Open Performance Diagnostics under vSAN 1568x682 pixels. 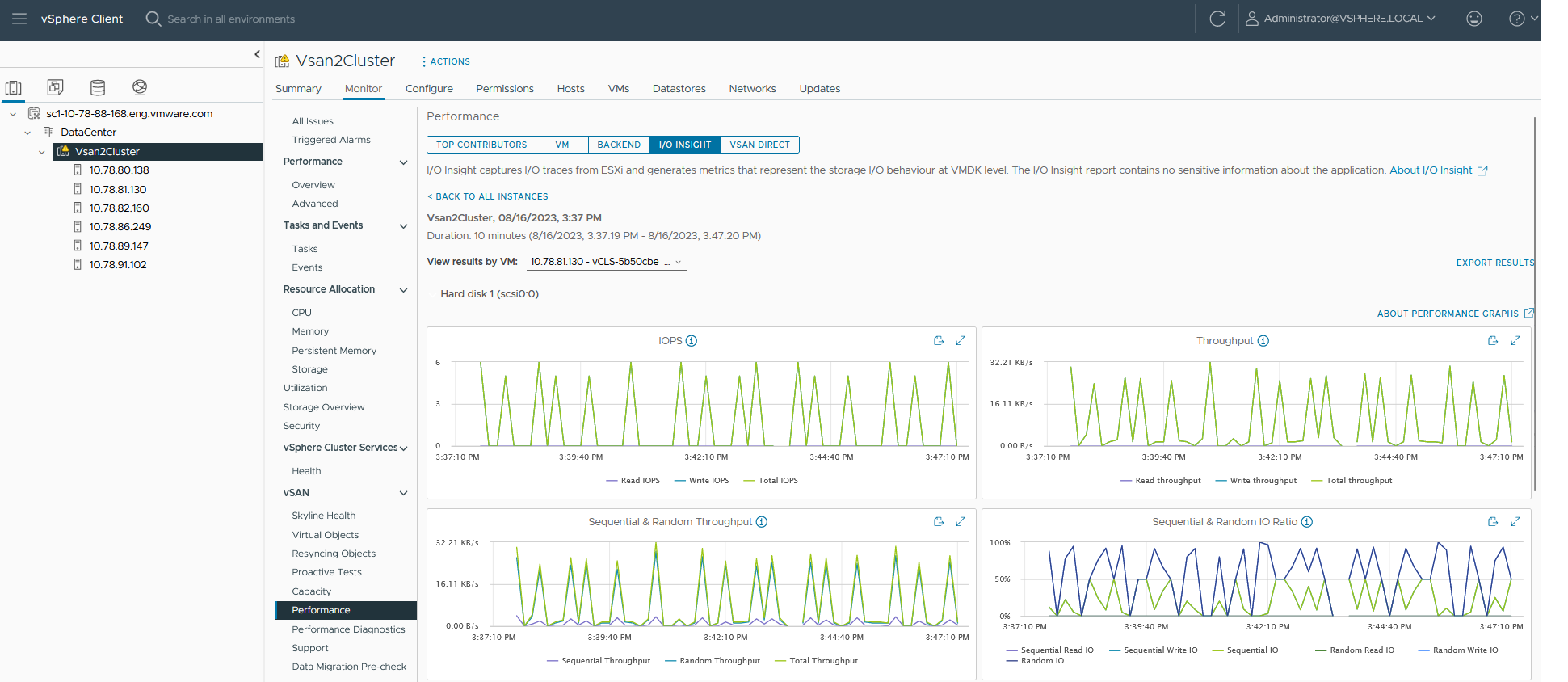coord(348,629)
